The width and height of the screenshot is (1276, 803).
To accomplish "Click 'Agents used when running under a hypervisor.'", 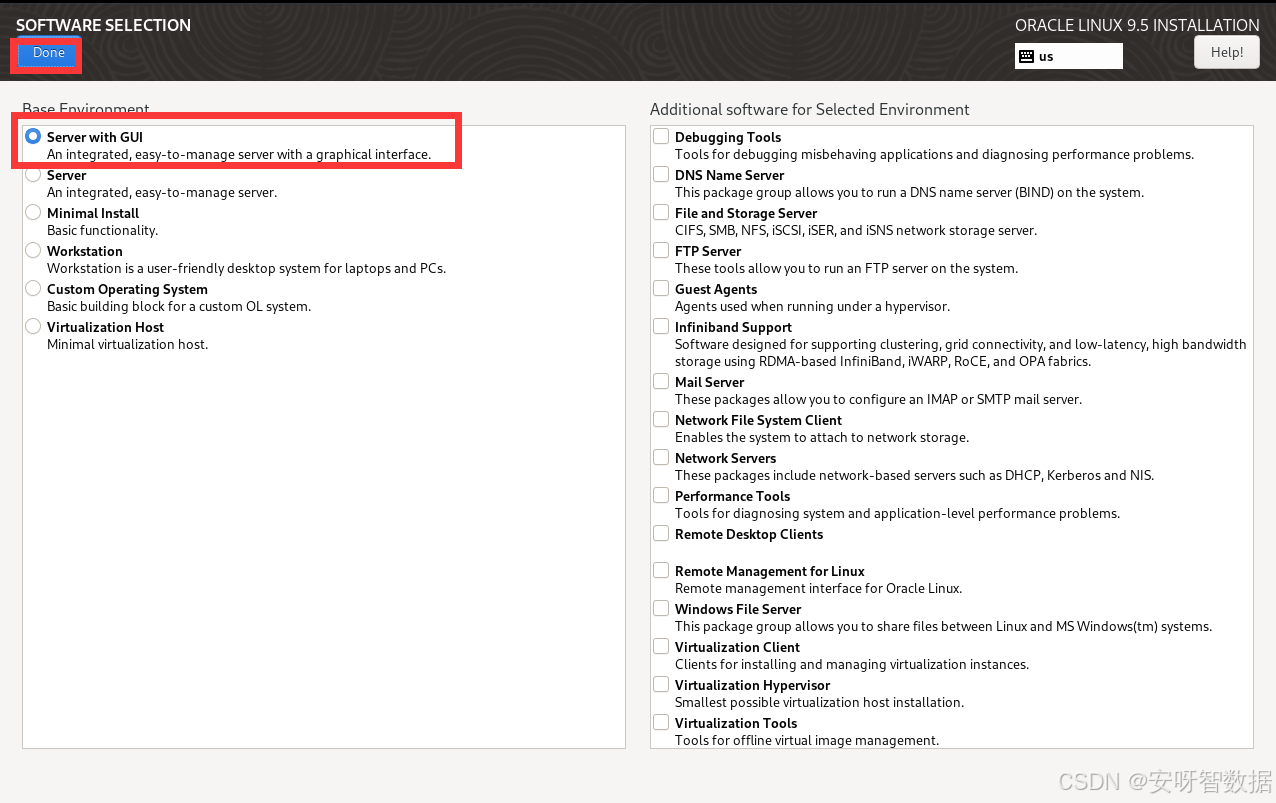I will coord(812,307).
